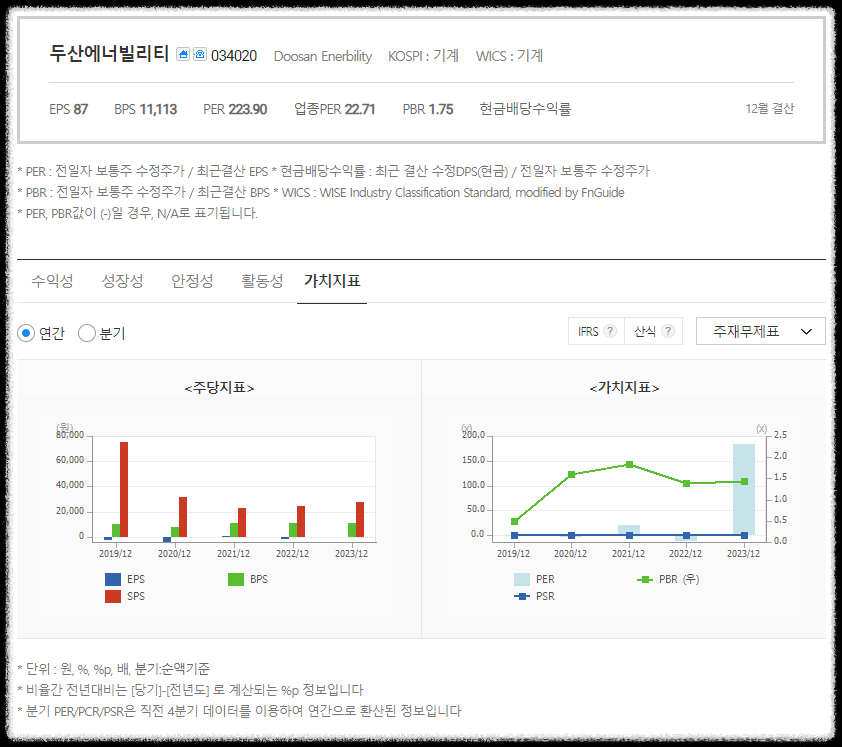Select the 가치지표 tab
This screenshot has height=747, width=842.
point(332,281)
